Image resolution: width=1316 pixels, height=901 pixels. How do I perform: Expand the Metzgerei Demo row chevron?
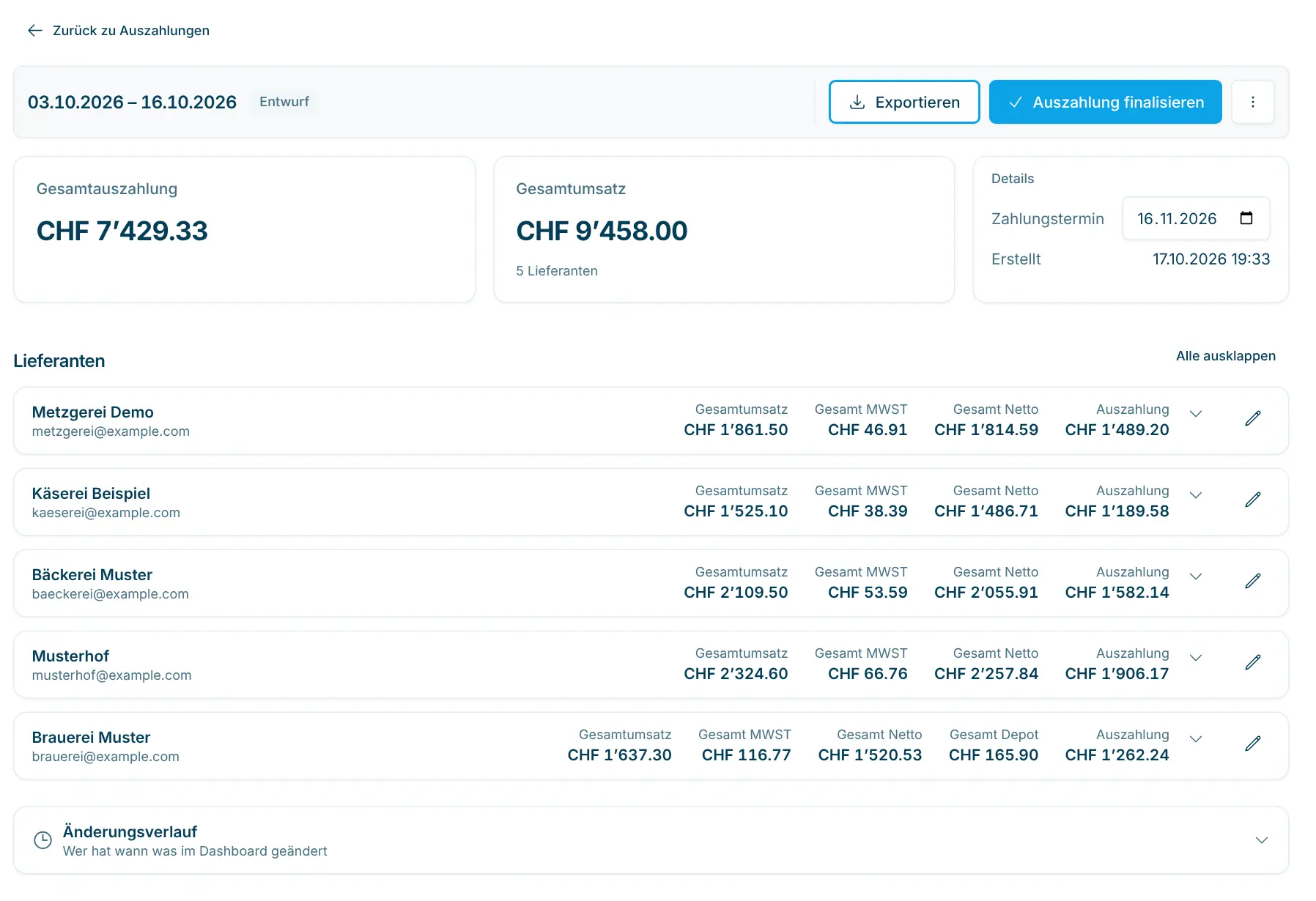[x=1195, y=414]
